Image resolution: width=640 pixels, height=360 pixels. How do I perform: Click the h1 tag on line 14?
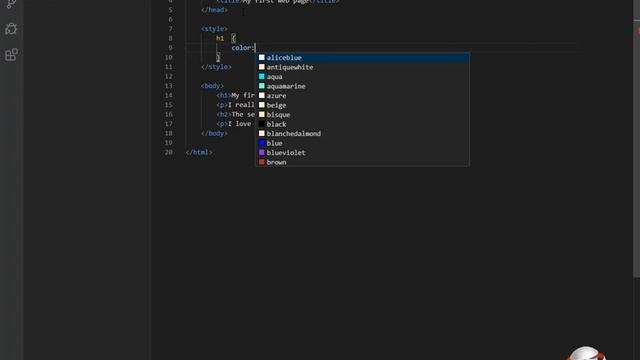(x=224, y=96)
